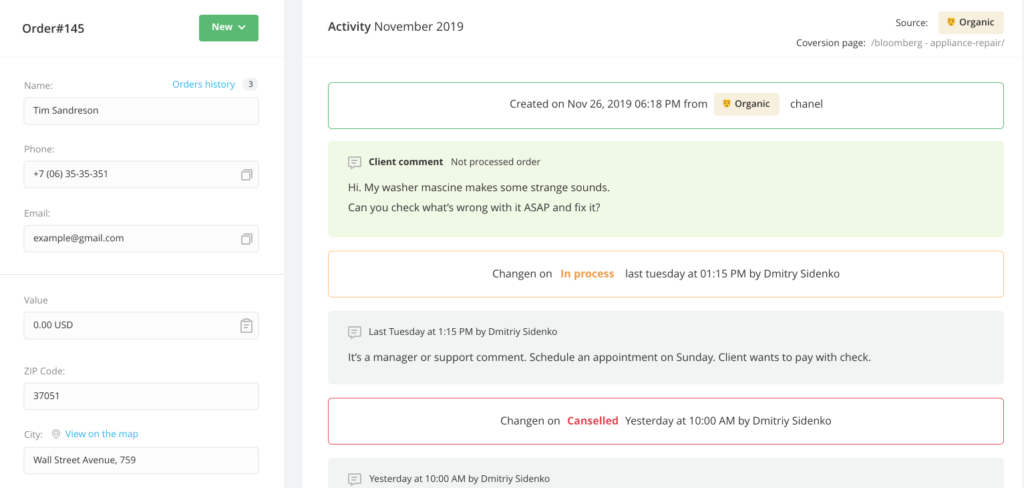
Task: Open View on the map link
Action: (x=102, y=434)
